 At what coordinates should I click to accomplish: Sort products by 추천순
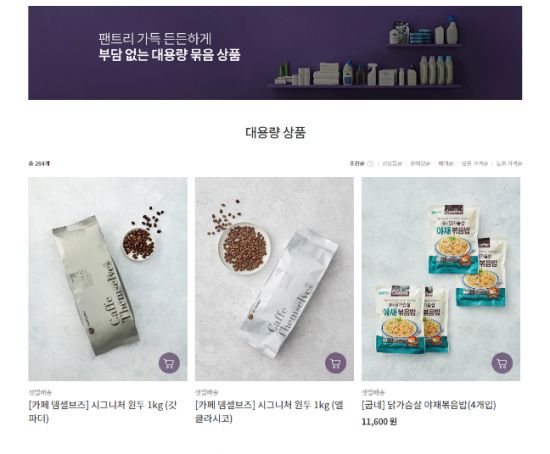click(x=357, y=163)
